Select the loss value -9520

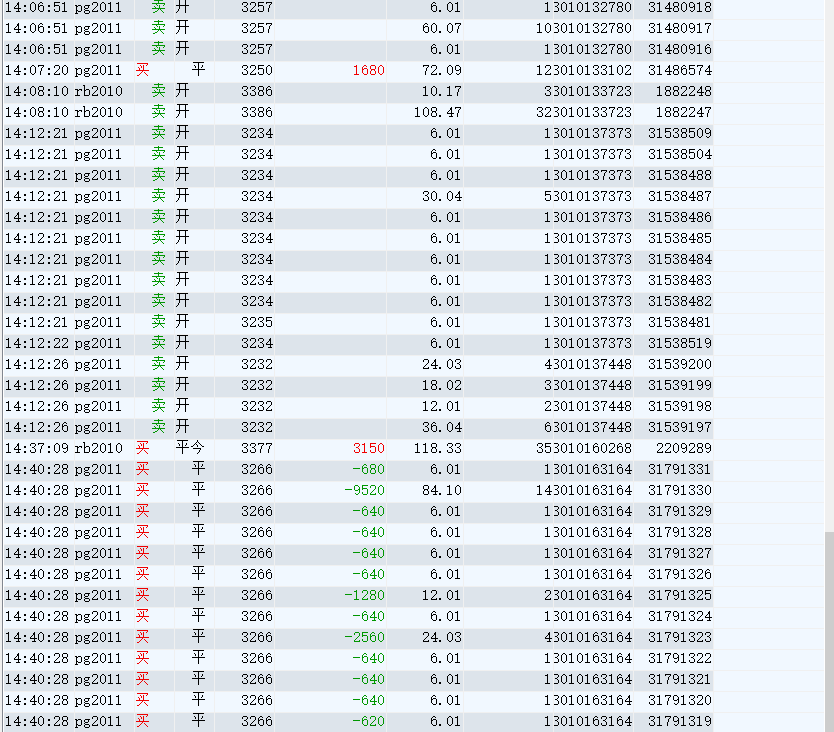(x=363, y=490)
